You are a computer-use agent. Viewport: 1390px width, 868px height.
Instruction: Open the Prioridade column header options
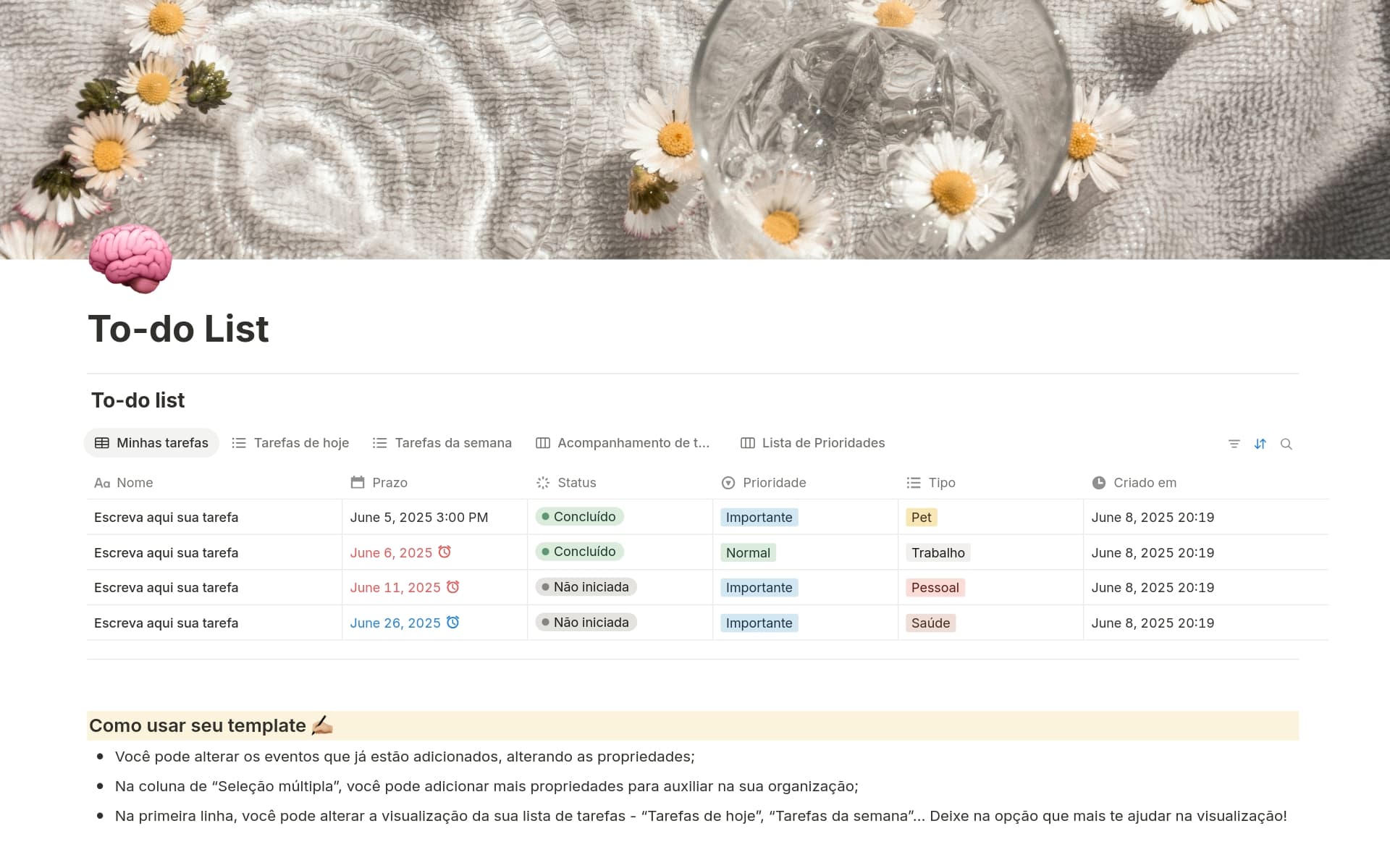773,483
